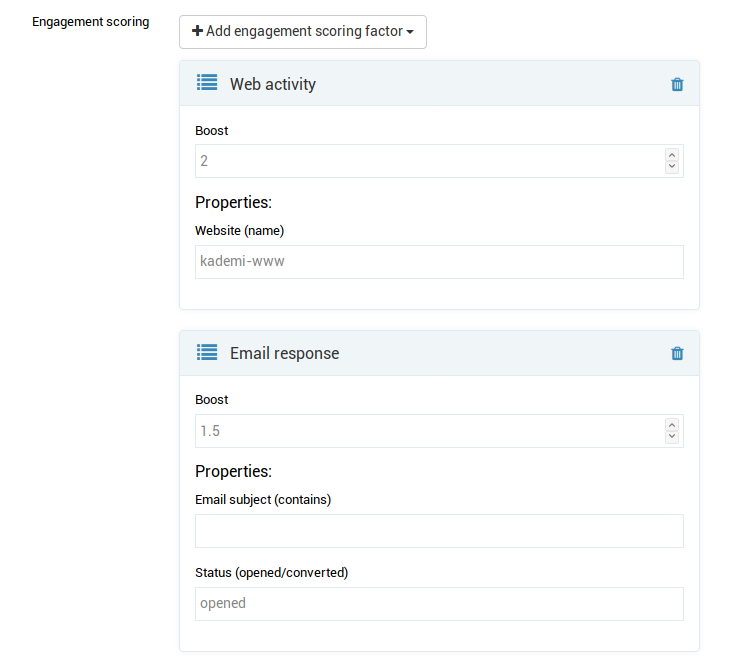
Task: Decrease the Web activity boost value
Action: [x=672, y=167]
